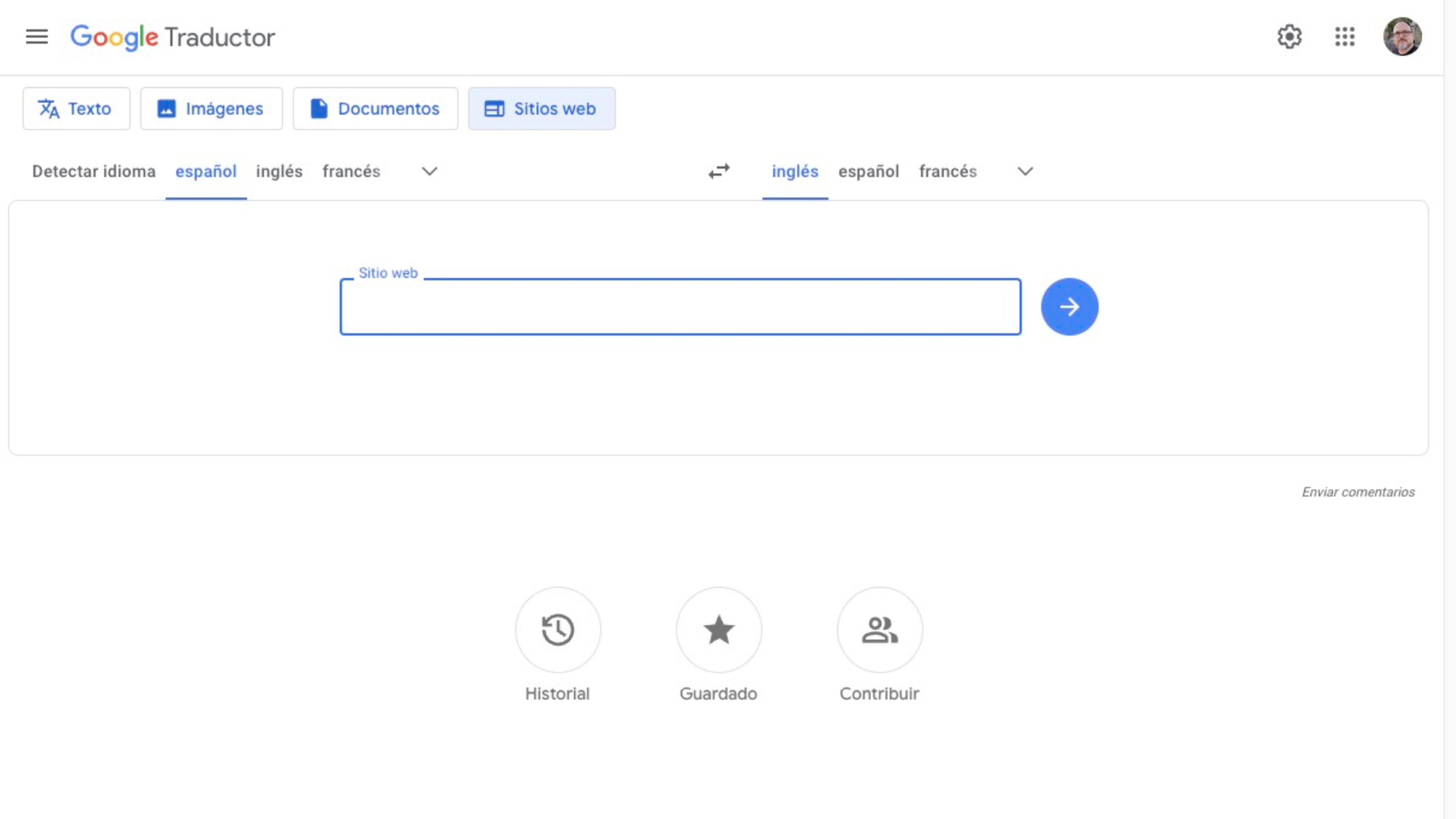Choose Detectar idioma as source
The image size is (1456, 819).
click(x=94, y=171)
